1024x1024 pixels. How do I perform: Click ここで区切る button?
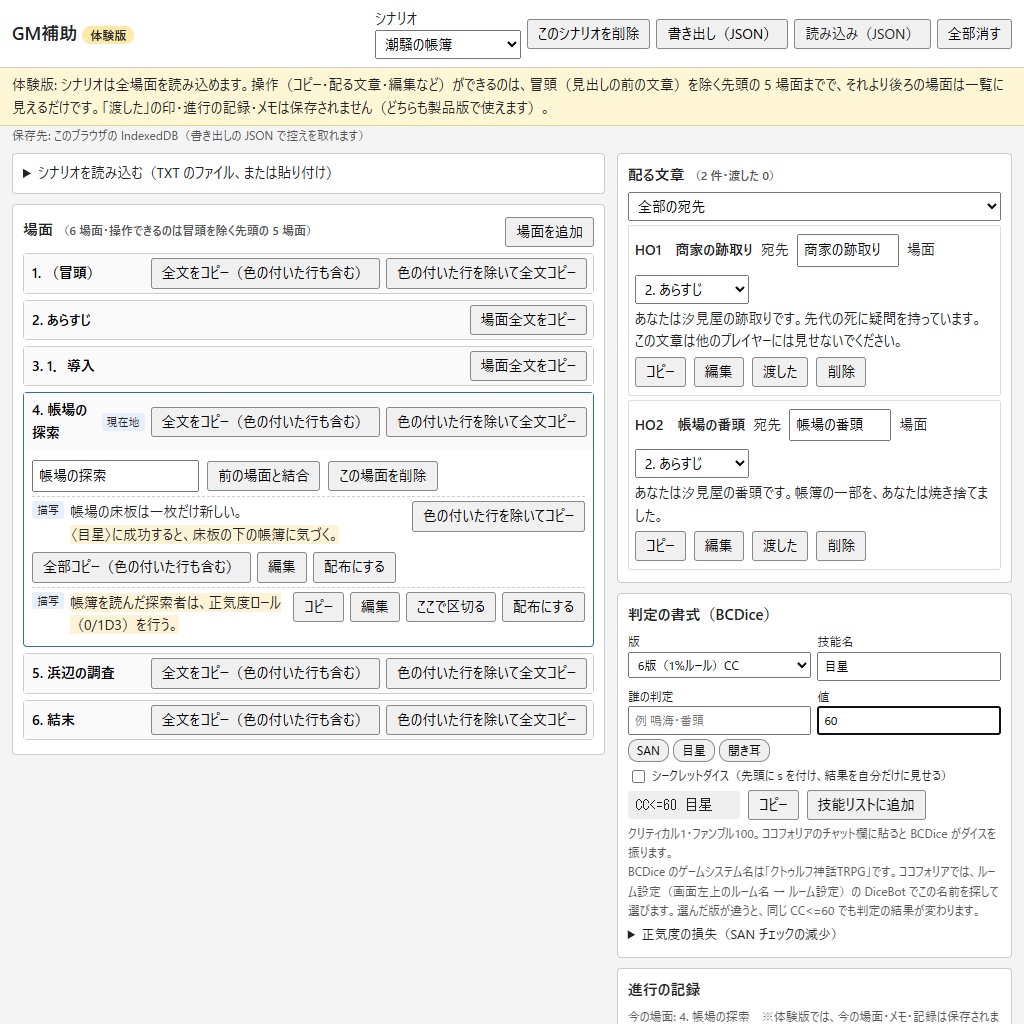click(x=451, y=607)
